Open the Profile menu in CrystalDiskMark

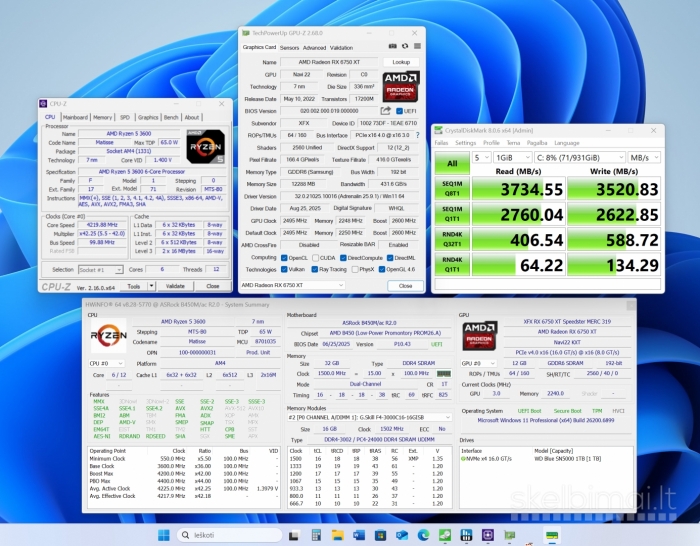(491, 143)
